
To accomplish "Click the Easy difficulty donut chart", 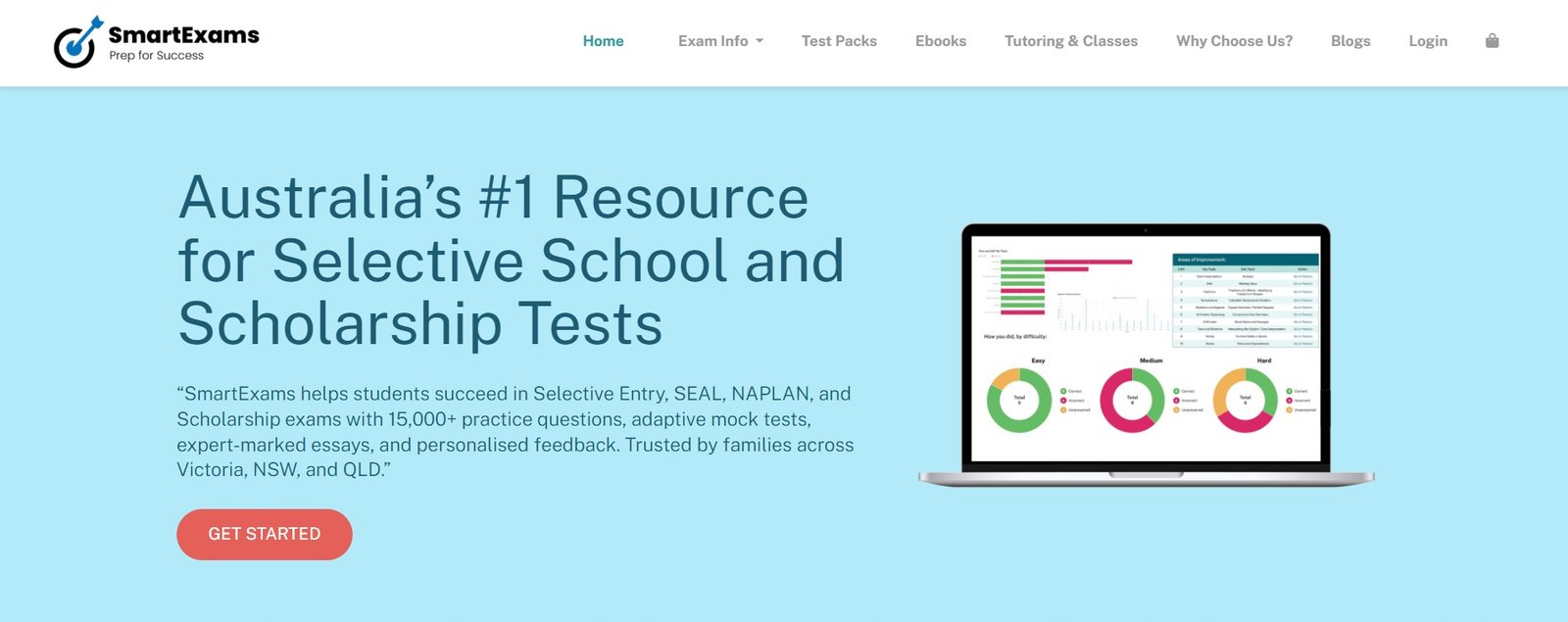I will 1018,400.
